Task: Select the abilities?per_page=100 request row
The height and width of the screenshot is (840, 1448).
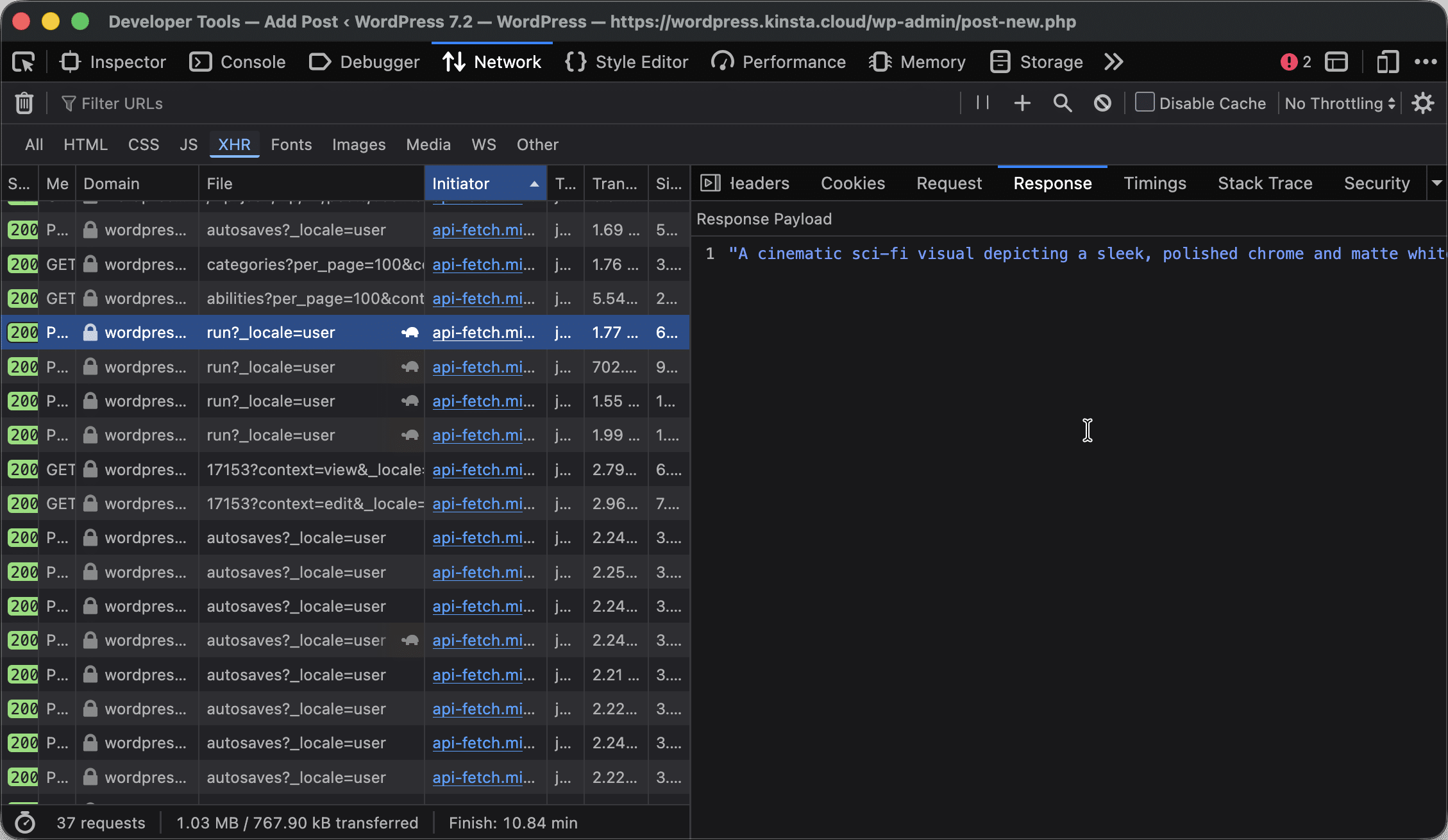Action: pos(346,298)
